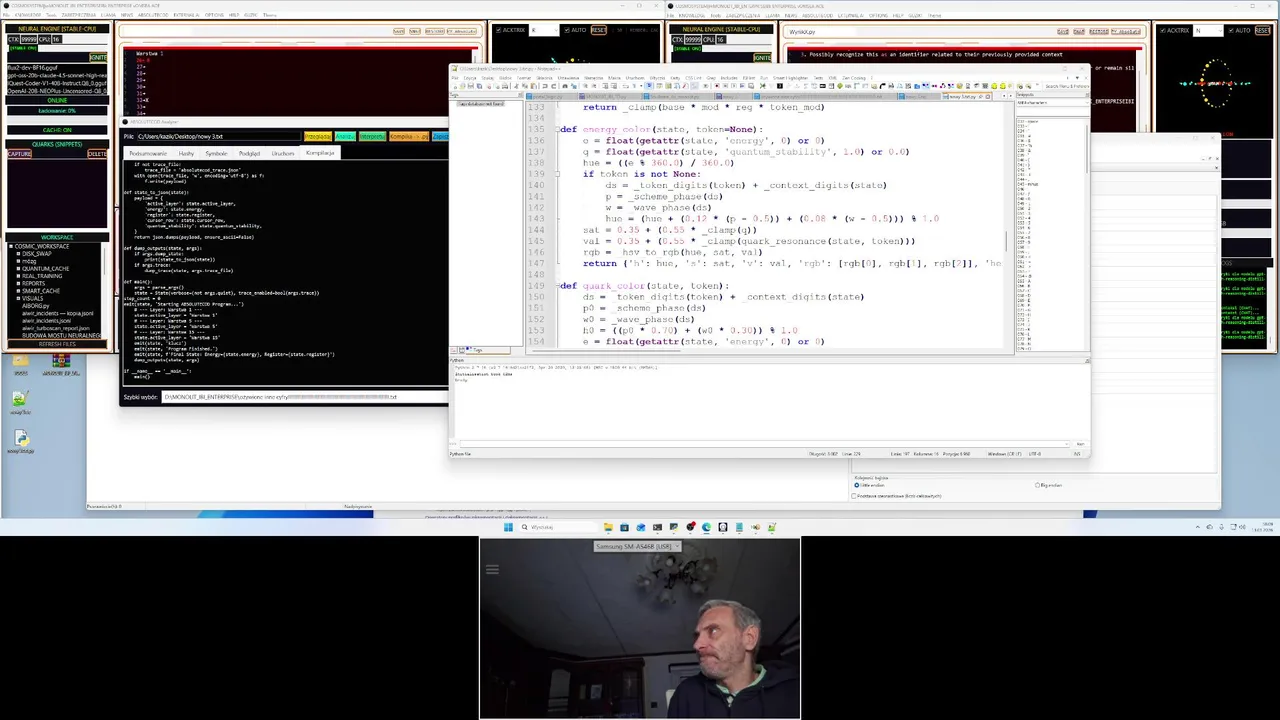
Task: Expand the REAL_TRAINING folder node
Action: point(18,276)
